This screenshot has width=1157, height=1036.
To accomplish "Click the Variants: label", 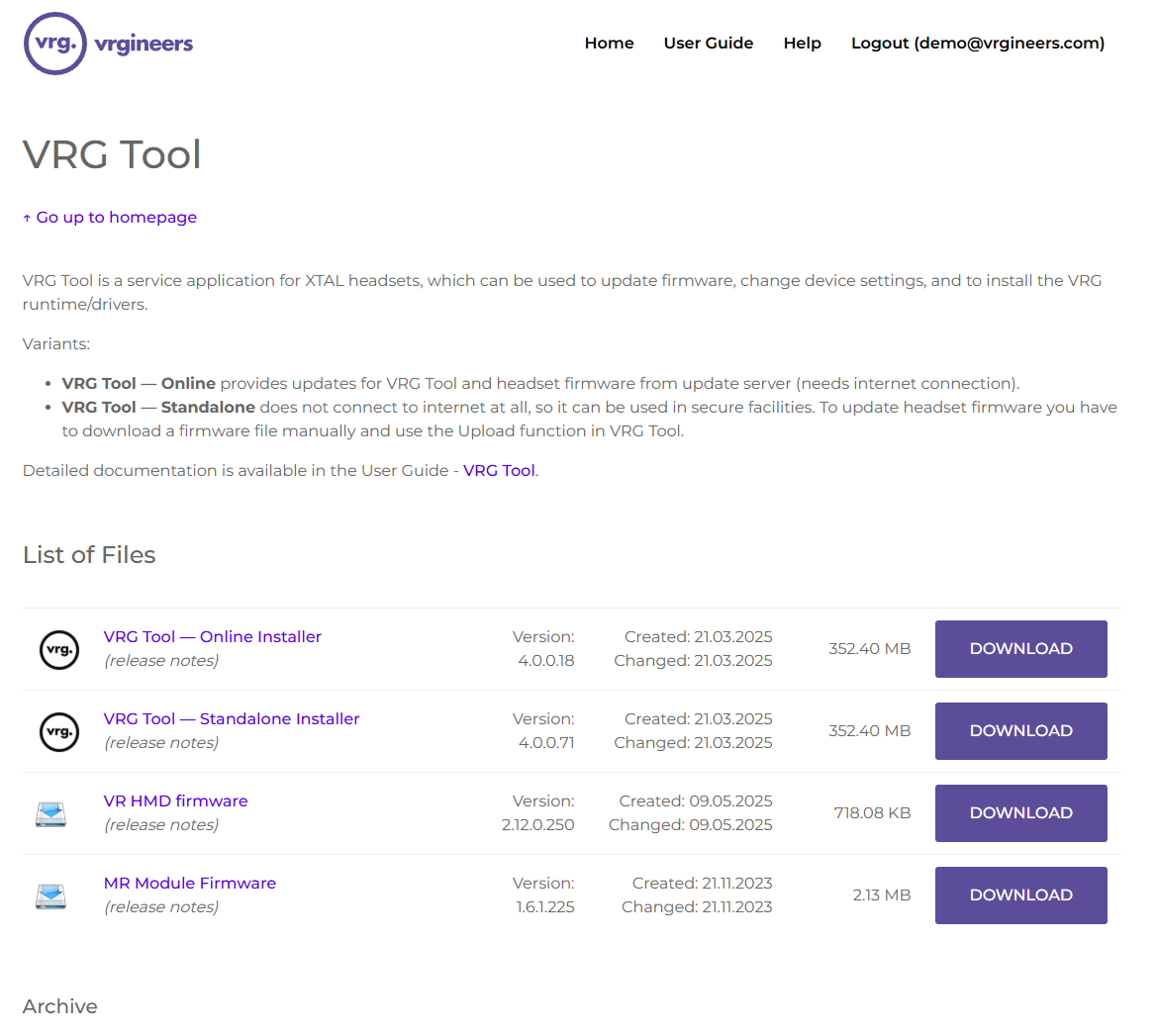I will click(x=56, y=344).
